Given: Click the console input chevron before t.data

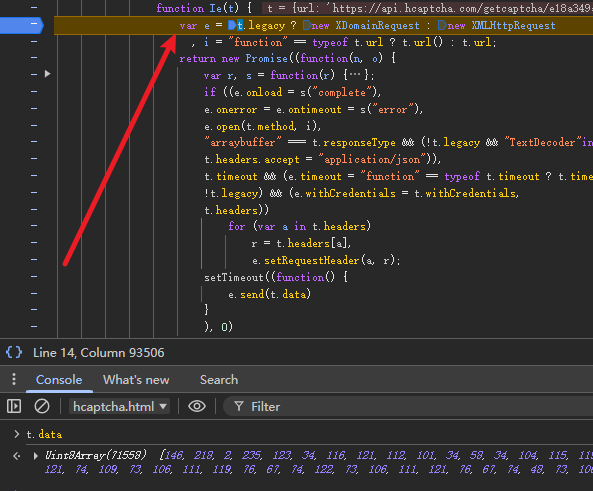Looking at the screenshot, I should tap(16, 434).
